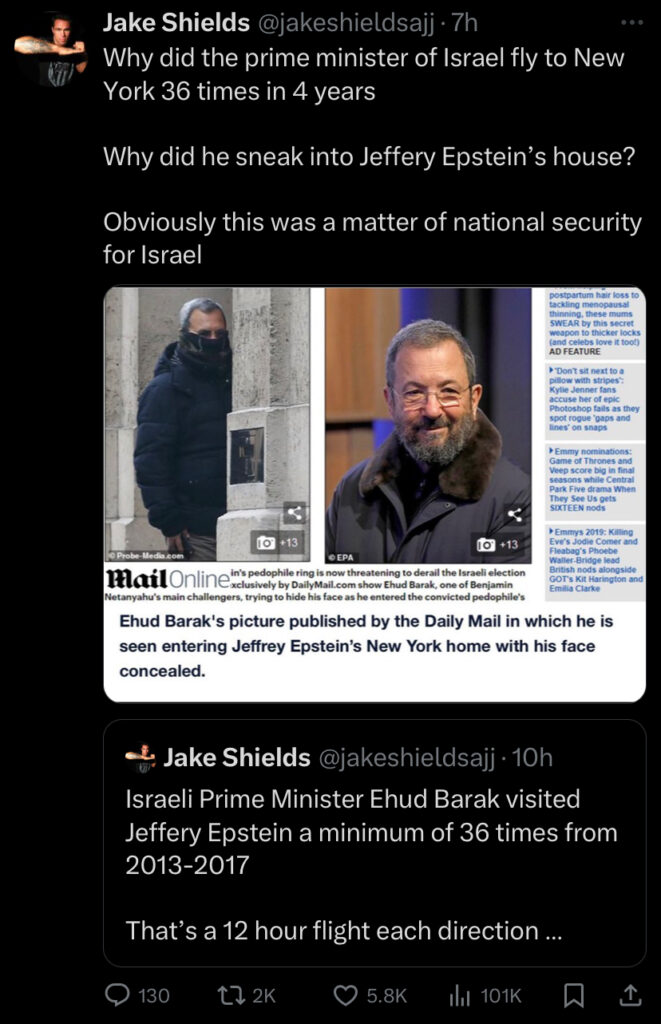Bookmark this post
Screen dimensions: 661x1024
(573, 995)
